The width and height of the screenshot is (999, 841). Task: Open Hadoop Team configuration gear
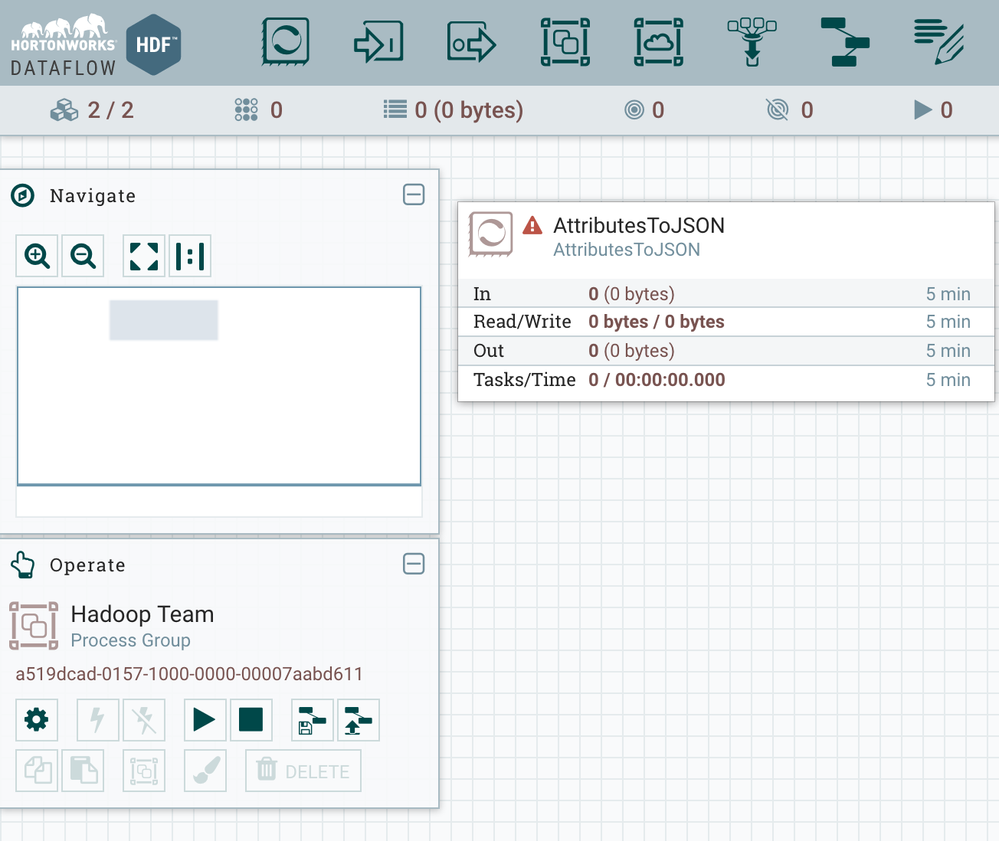coord(37,720)
